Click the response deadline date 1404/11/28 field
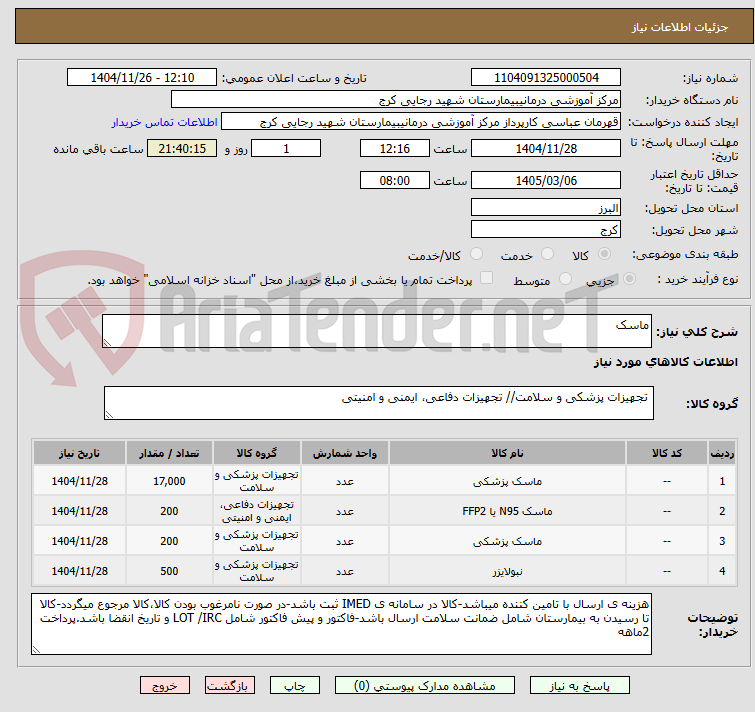This screenshot has width=755, height=712. [546, 148]
